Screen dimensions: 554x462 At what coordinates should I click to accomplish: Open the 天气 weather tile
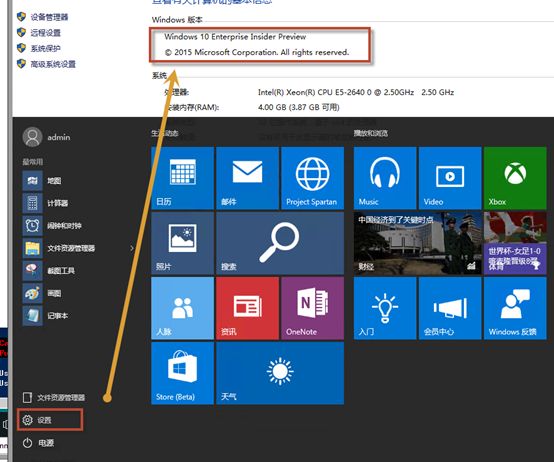280,373
